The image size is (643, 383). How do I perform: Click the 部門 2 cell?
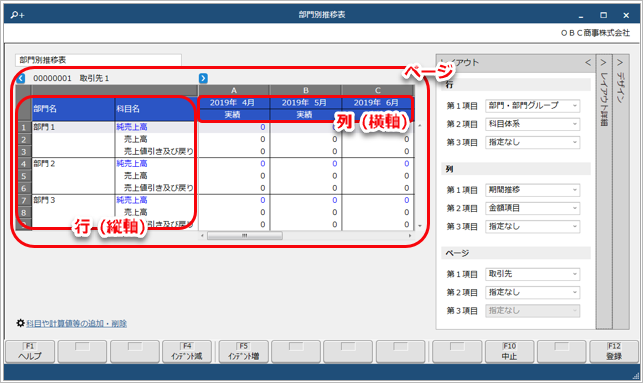point(73,164)
